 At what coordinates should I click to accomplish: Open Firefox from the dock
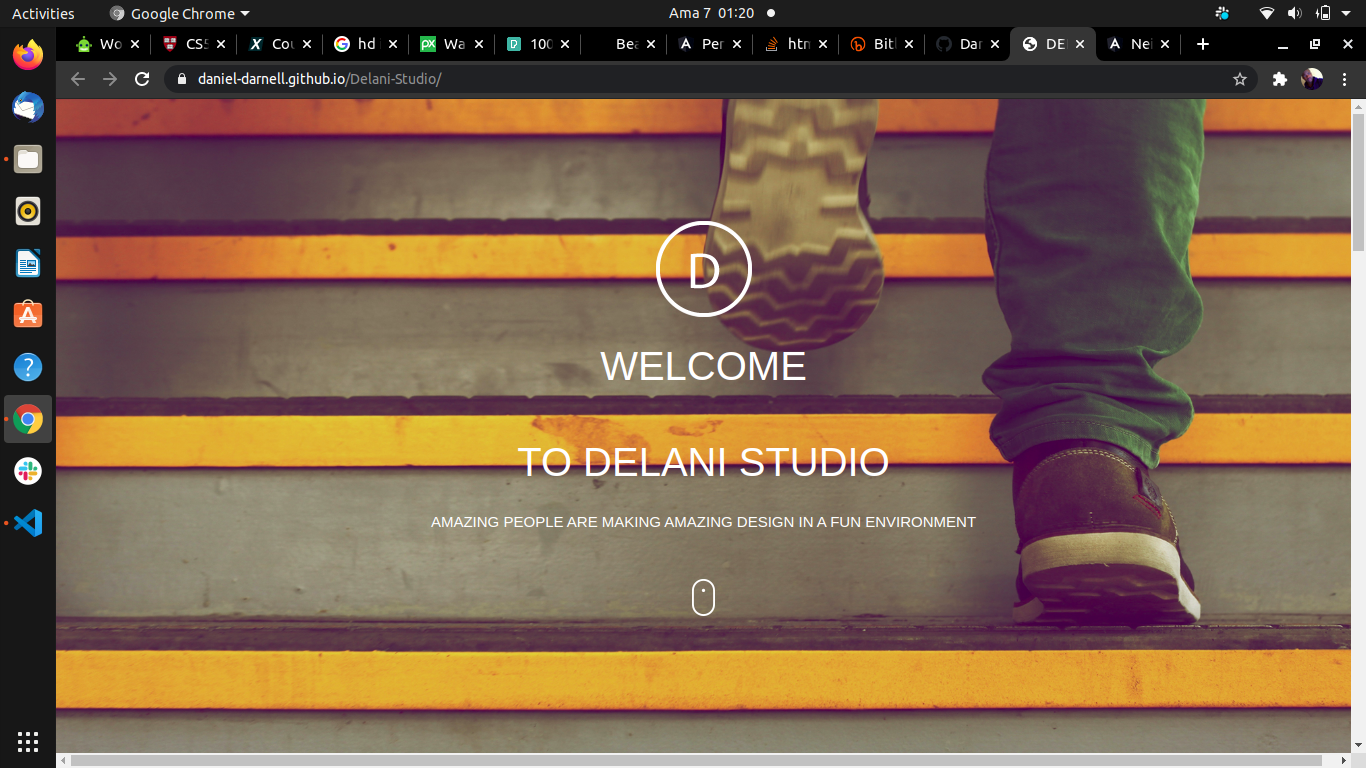click(x=27, y=55)
